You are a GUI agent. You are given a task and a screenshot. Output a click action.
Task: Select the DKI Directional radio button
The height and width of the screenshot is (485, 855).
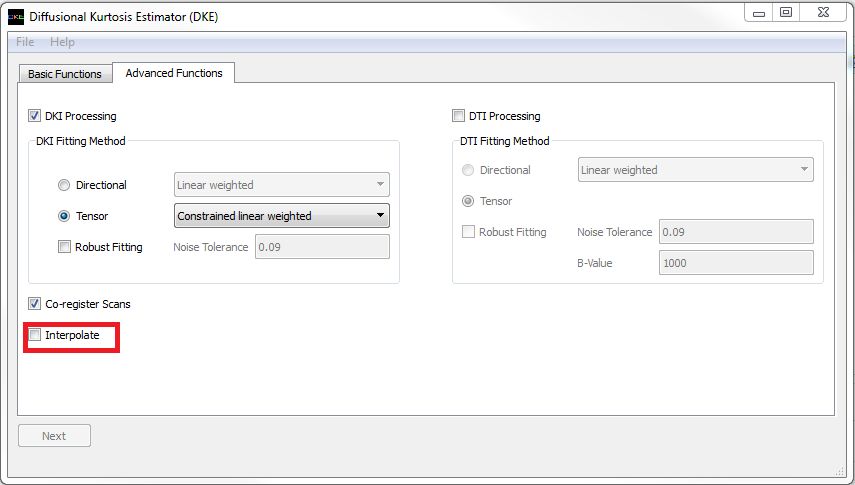pyautogui.click(x=65, y=185)
